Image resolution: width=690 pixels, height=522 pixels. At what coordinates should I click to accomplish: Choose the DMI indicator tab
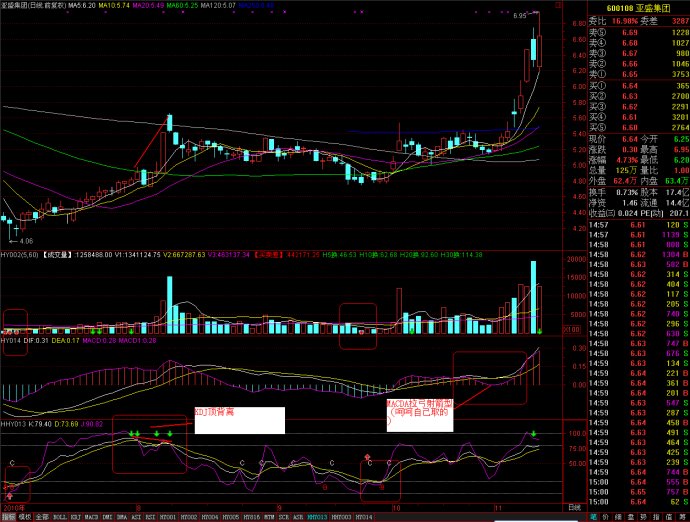107,517
